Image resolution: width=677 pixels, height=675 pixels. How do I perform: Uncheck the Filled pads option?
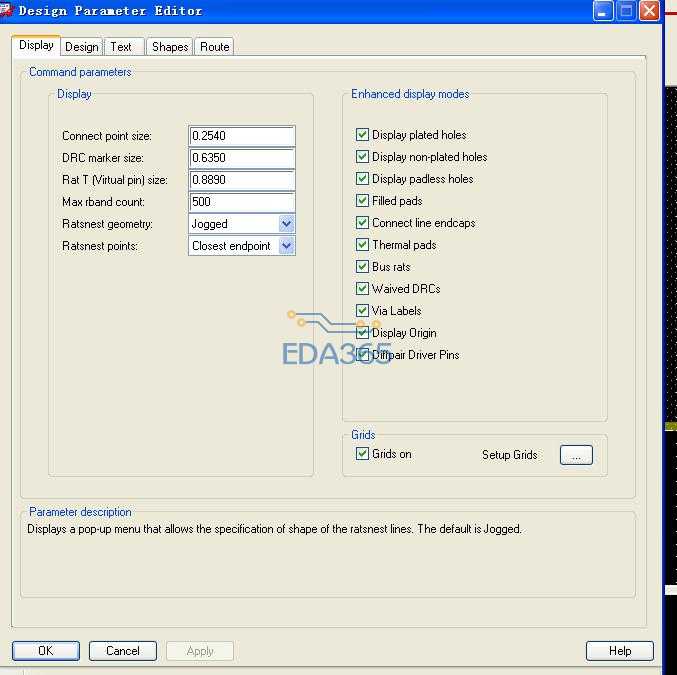click(362, 201)
